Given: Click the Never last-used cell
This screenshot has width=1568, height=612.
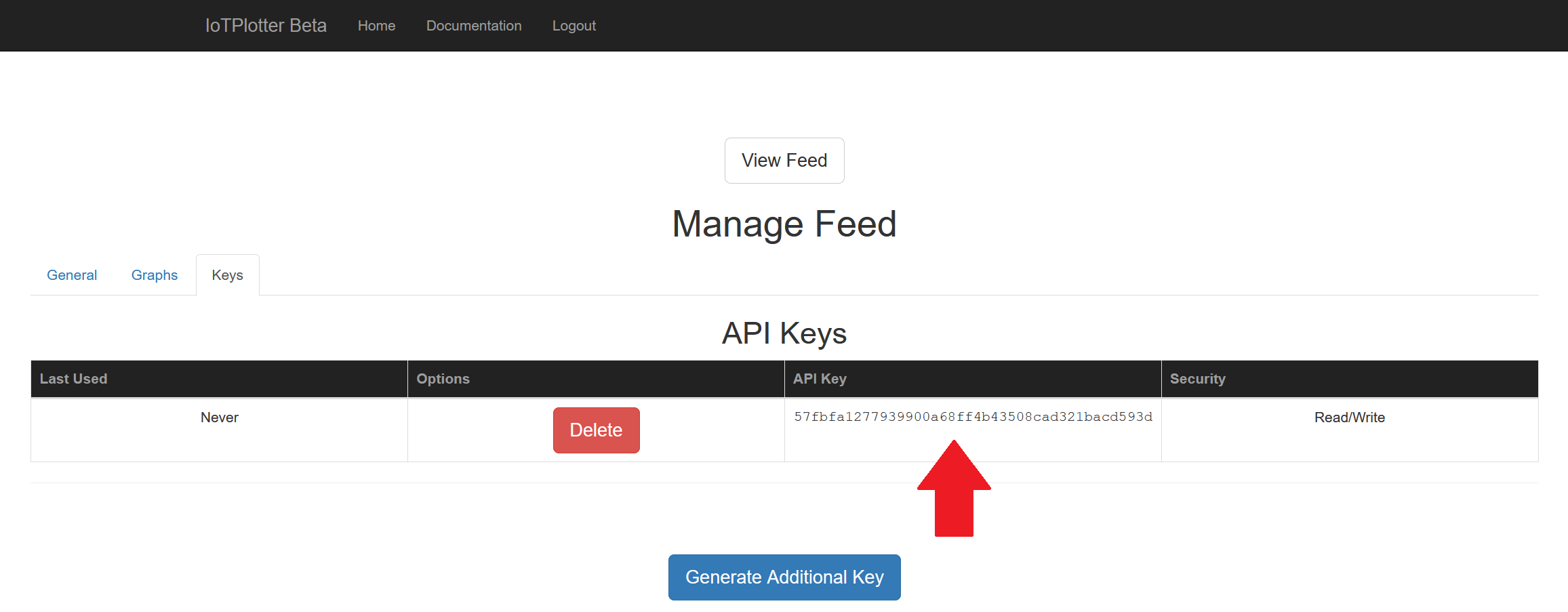Looking at the screenshot, I should (219, 417).
